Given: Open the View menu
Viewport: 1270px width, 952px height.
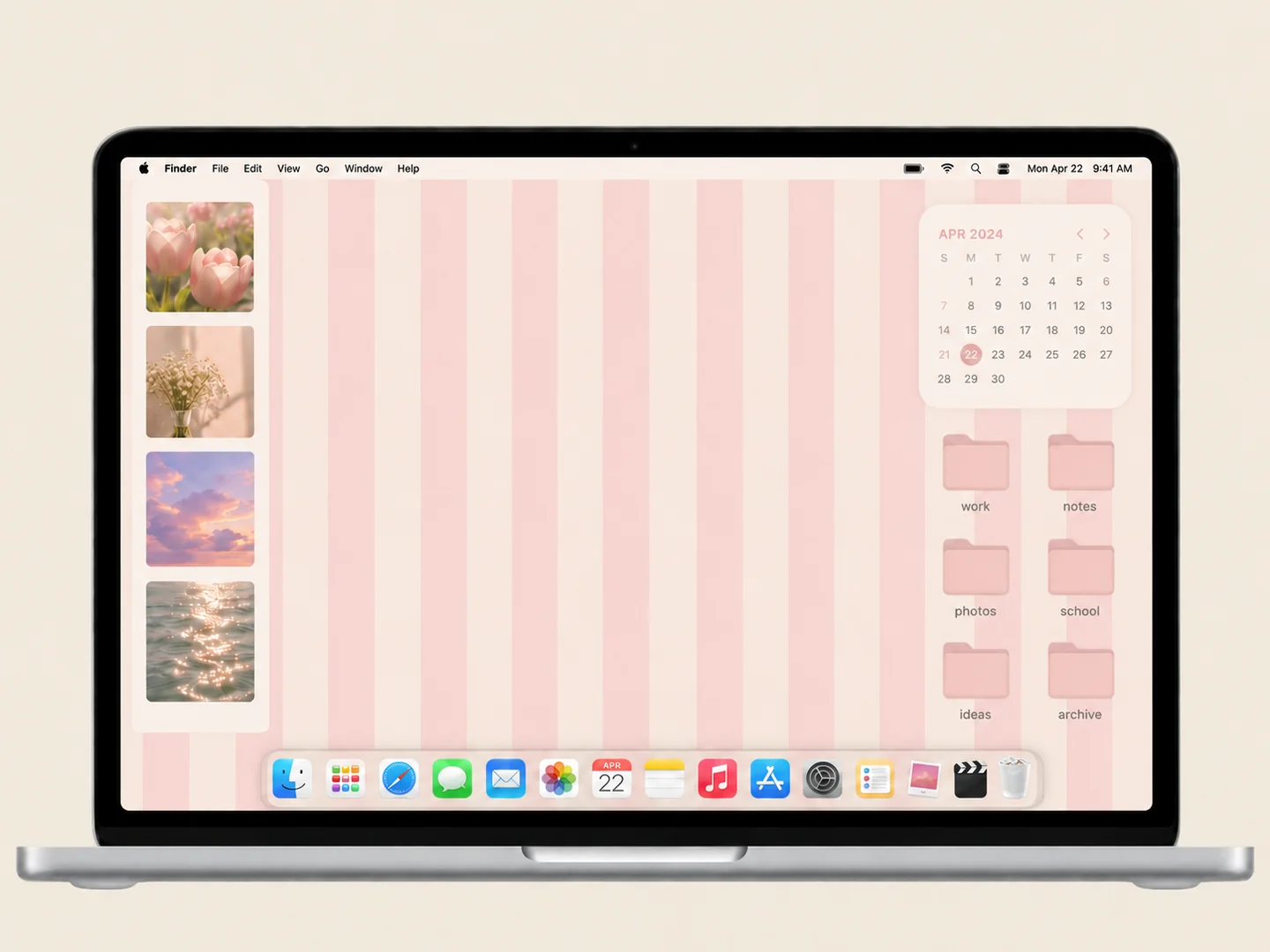Looking at the screenshot, I should [288, 168].
